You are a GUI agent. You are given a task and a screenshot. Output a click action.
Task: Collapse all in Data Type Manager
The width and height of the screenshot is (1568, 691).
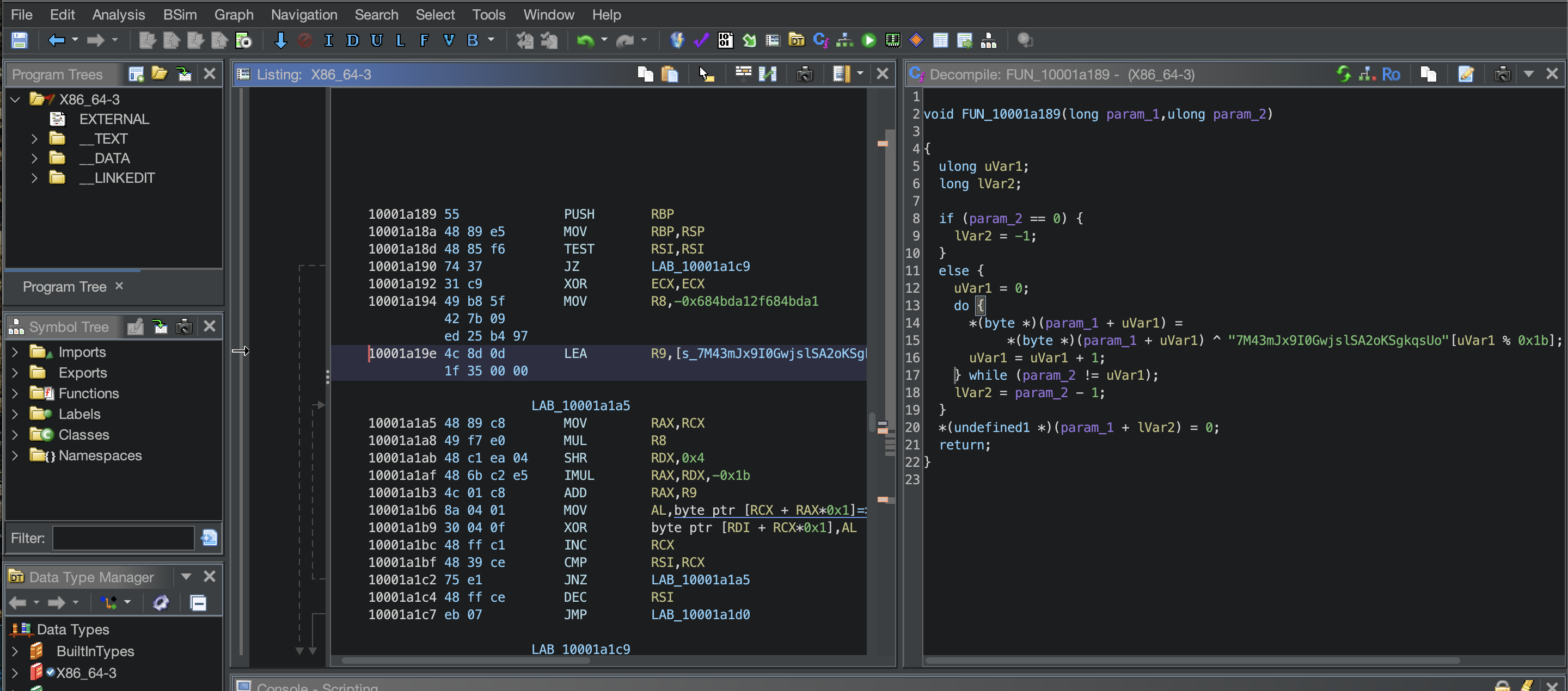[198, 603]
